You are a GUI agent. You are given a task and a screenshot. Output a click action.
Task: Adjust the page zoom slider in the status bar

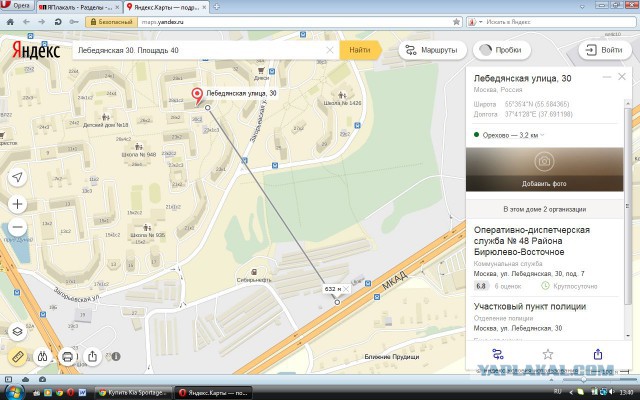coord(584,380)
